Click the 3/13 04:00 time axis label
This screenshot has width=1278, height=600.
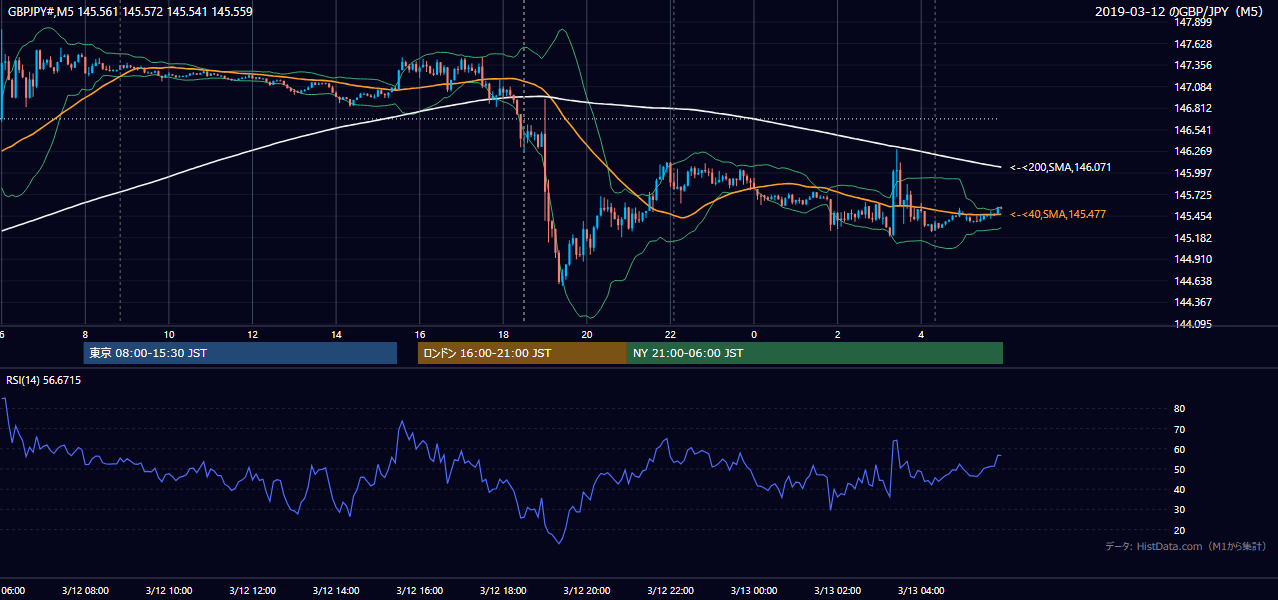click(922, 591)
